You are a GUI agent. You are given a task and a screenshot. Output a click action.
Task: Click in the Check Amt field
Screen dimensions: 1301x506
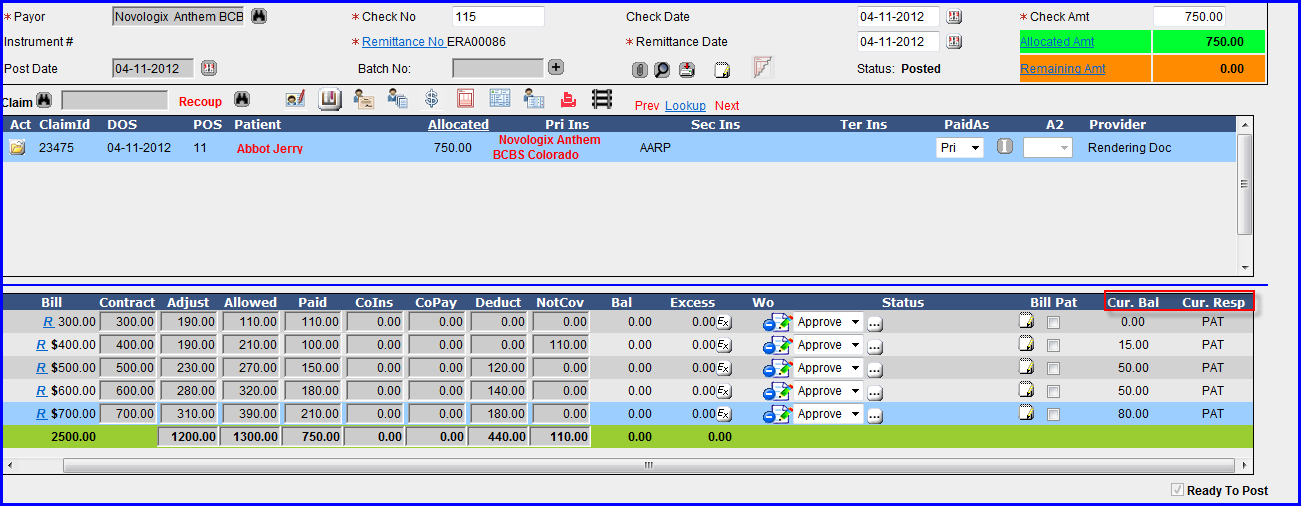click(1189, 17)
